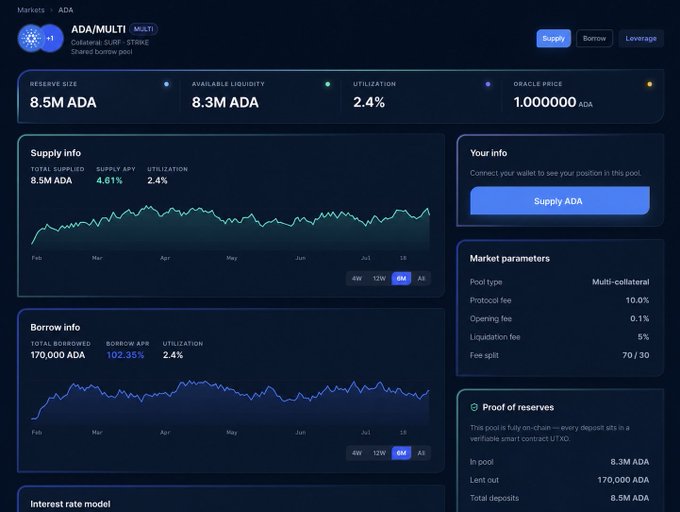The height and width of the screenshot is (512, 680).
Task: Go to Markets in the breadcrumb
Action: pyautogui.click(x=31, y=10)
